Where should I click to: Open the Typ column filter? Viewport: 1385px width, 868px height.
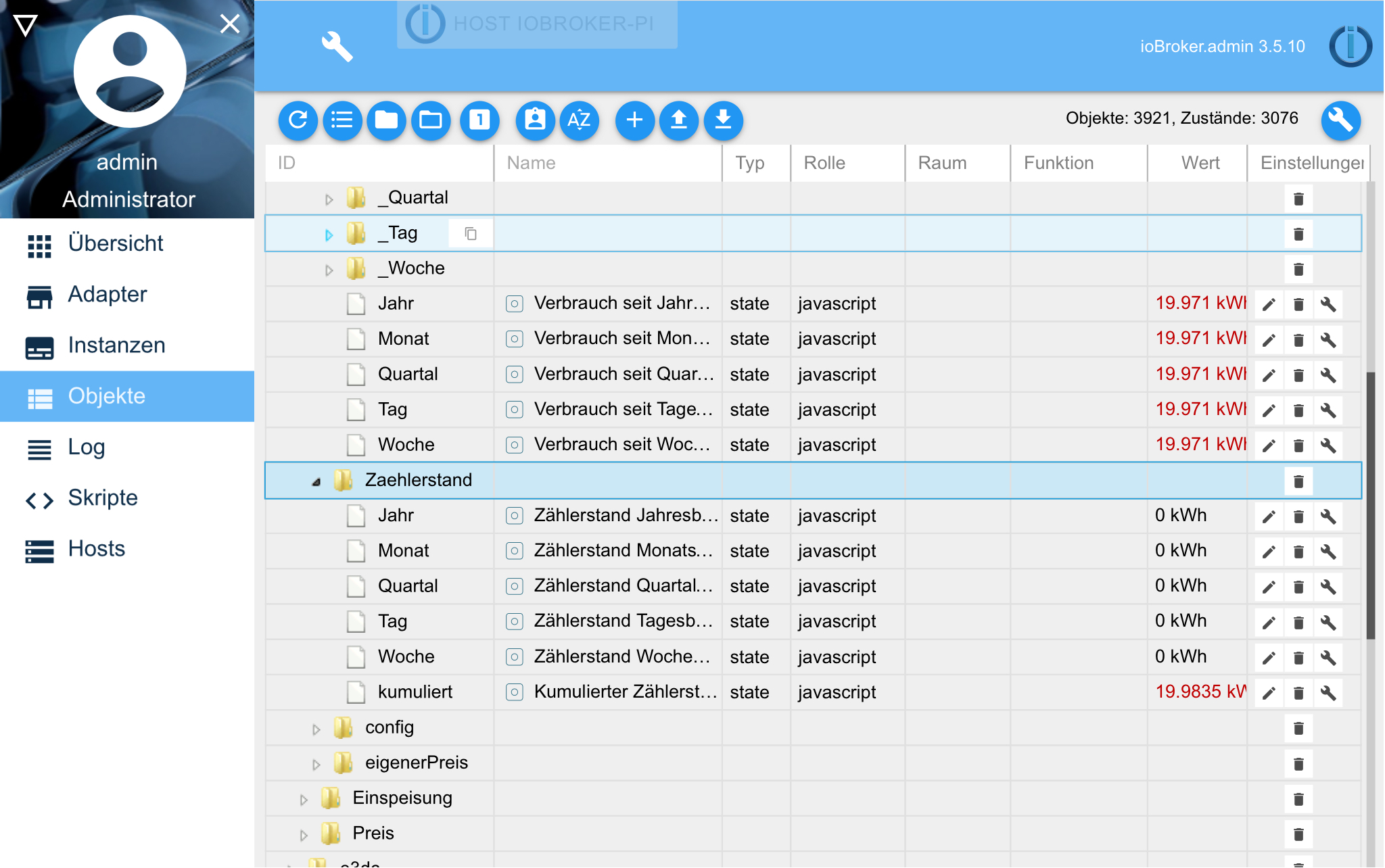pos(756,163)
